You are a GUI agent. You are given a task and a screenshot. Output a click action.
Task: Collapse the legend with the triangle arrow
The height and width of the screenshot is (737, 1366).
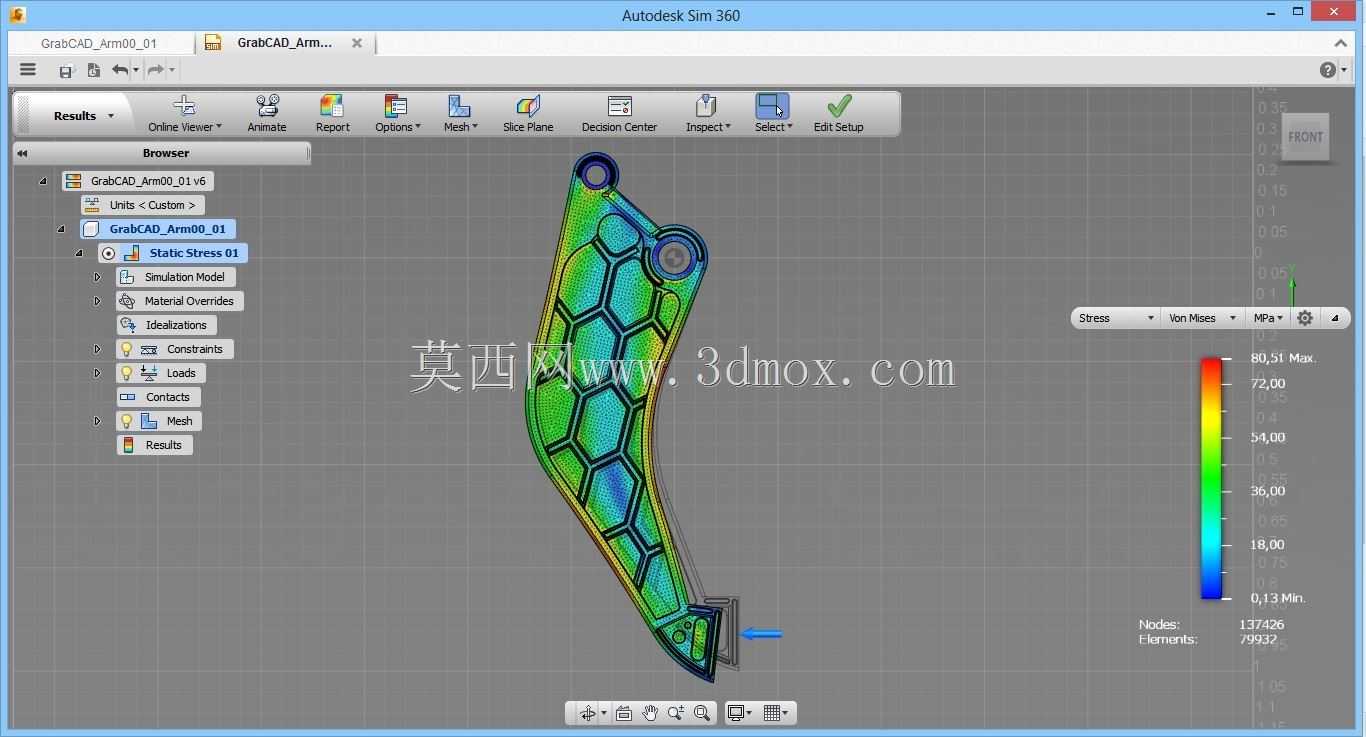(1335, 318)
